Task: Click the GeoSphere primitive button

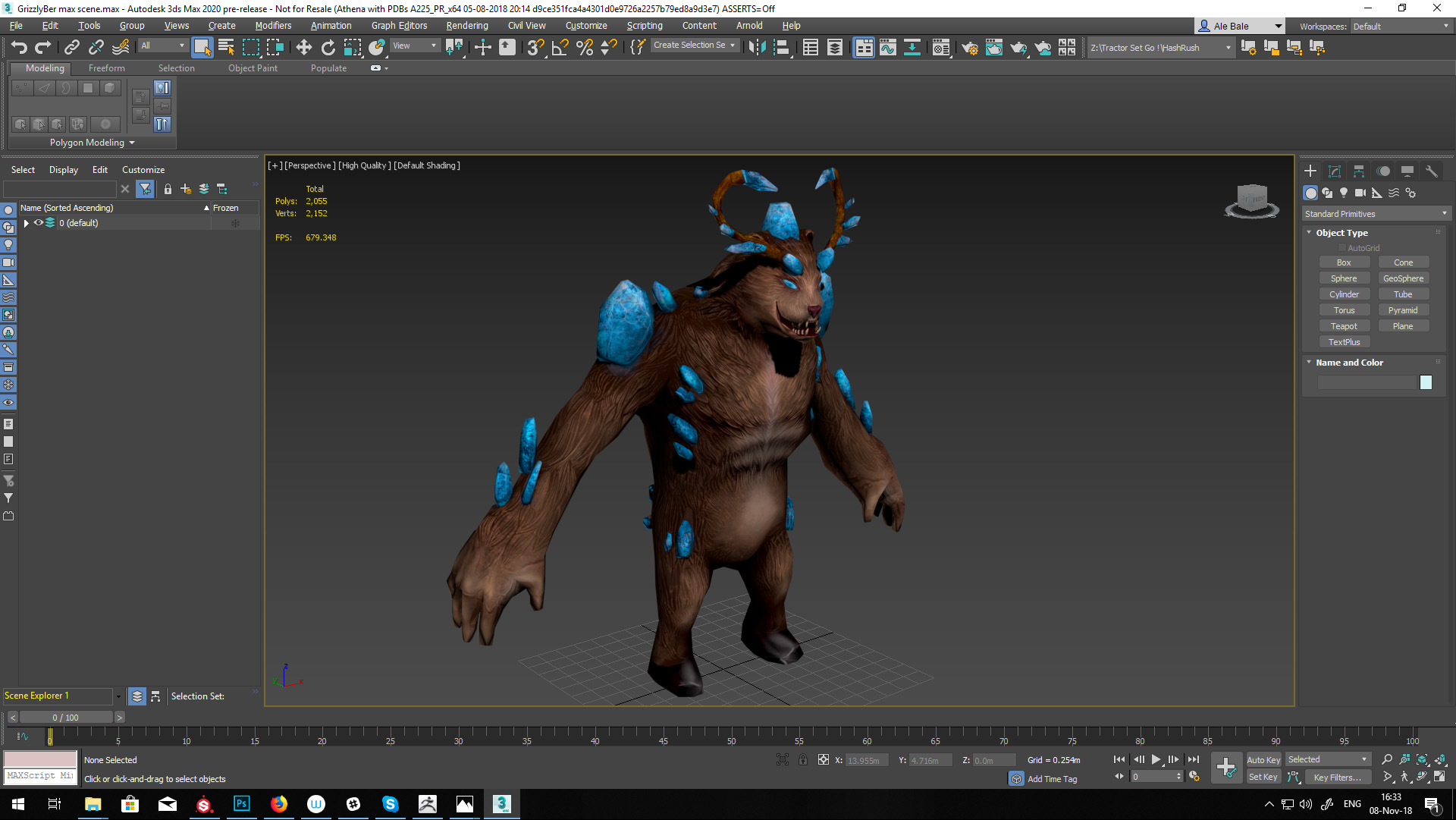Action: pyautogui.click(x=1403, y=278)
